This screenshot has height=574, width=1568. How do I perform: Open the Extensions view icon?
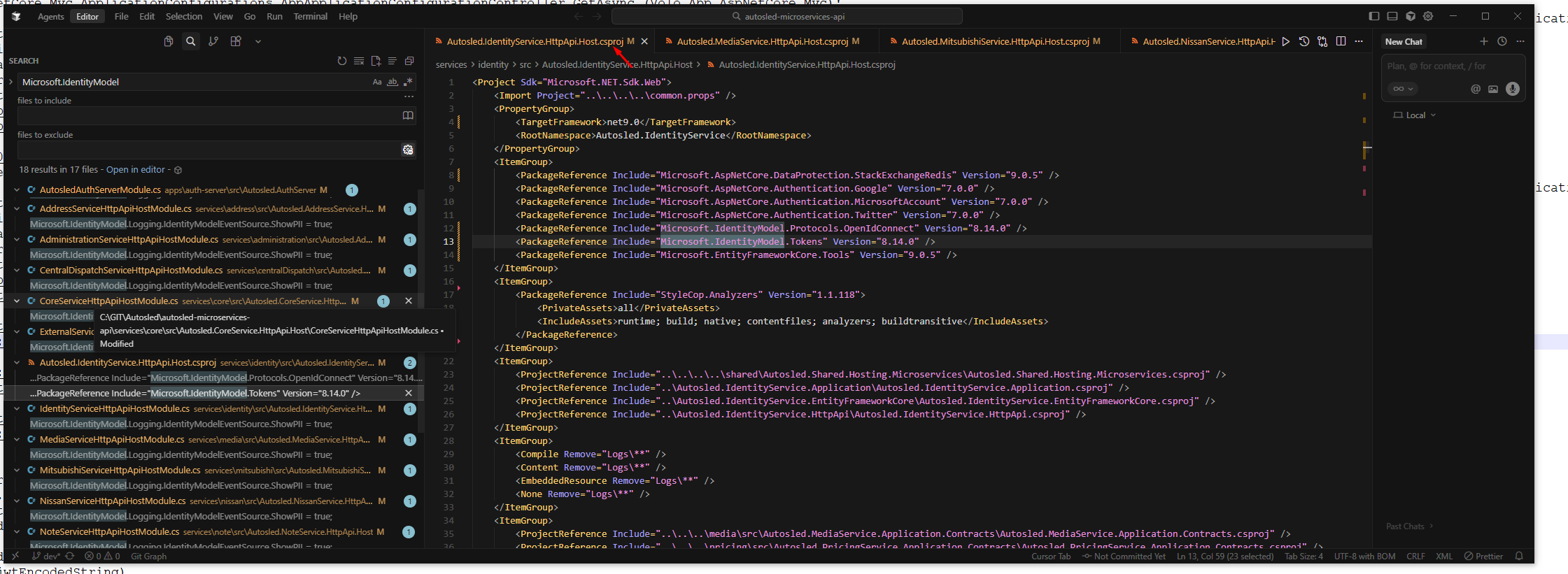click(x=236, y=41)
